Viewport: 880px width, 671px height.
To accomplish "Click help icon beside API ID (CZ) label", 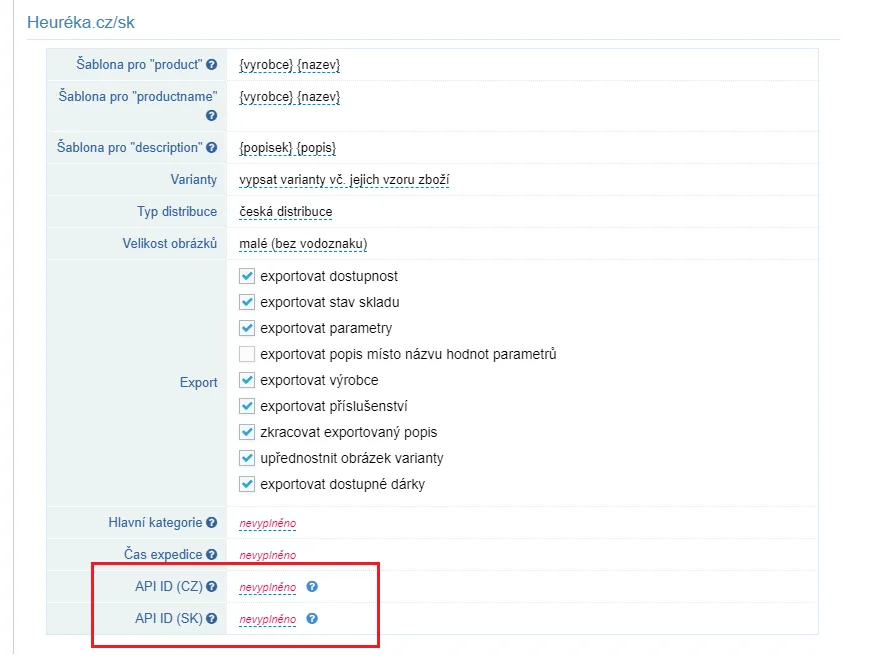I will (x=211, y=586).
